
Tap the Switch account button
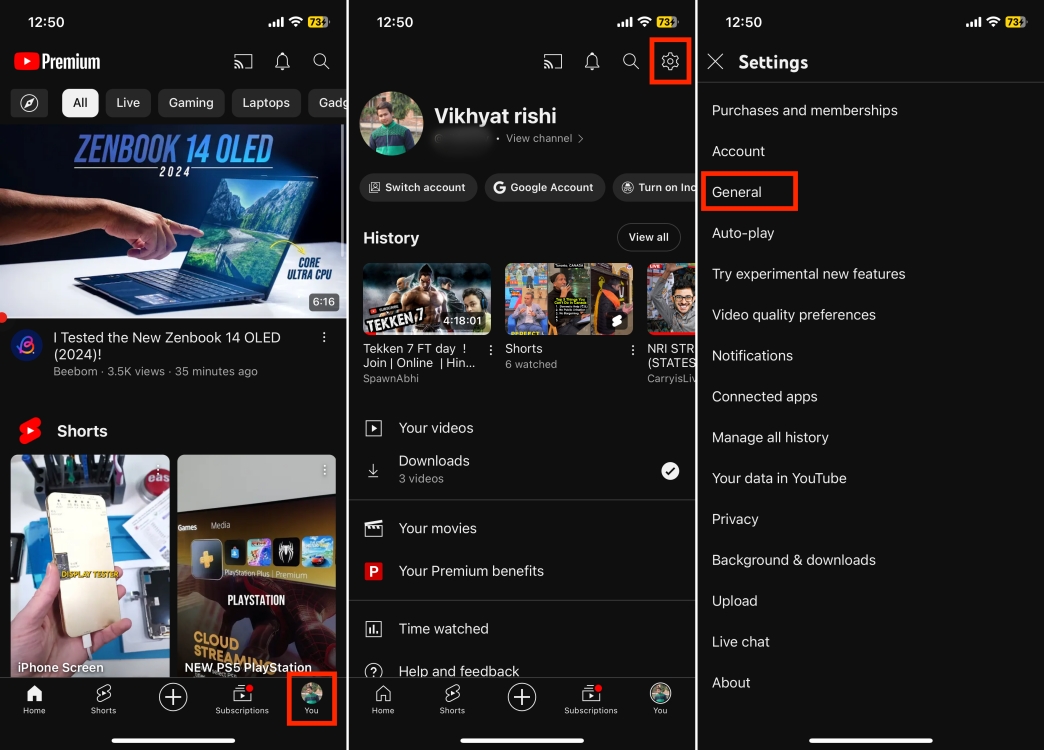(x=417, y=187)
